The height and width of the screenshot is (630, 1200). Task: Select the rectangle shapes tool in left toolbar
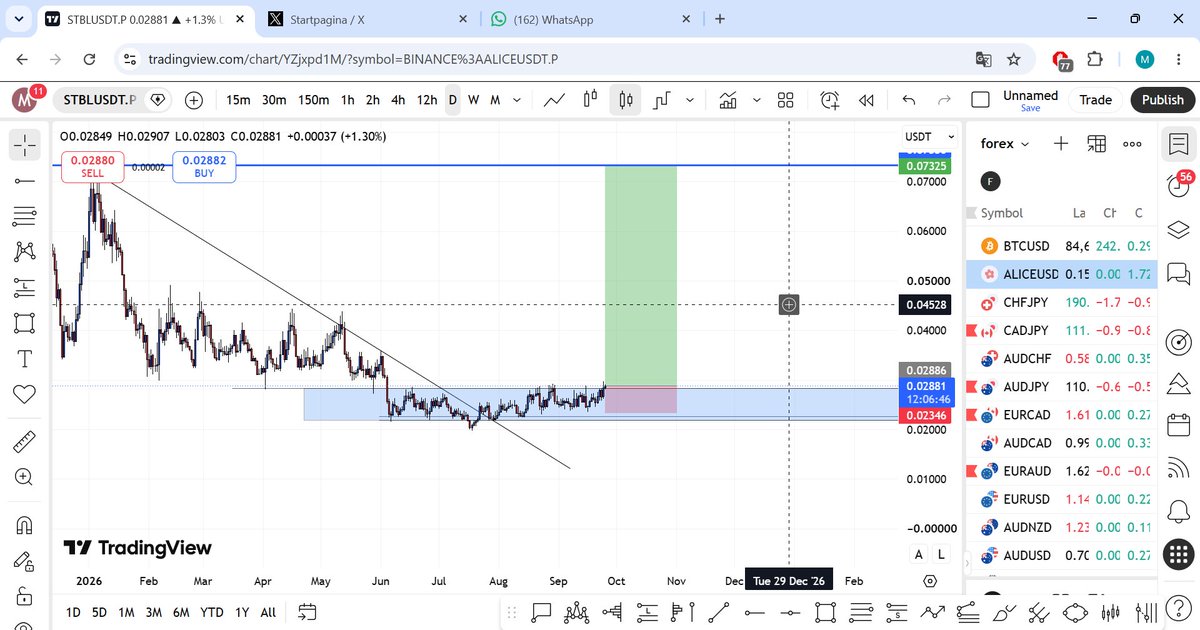tap(25, 323)
